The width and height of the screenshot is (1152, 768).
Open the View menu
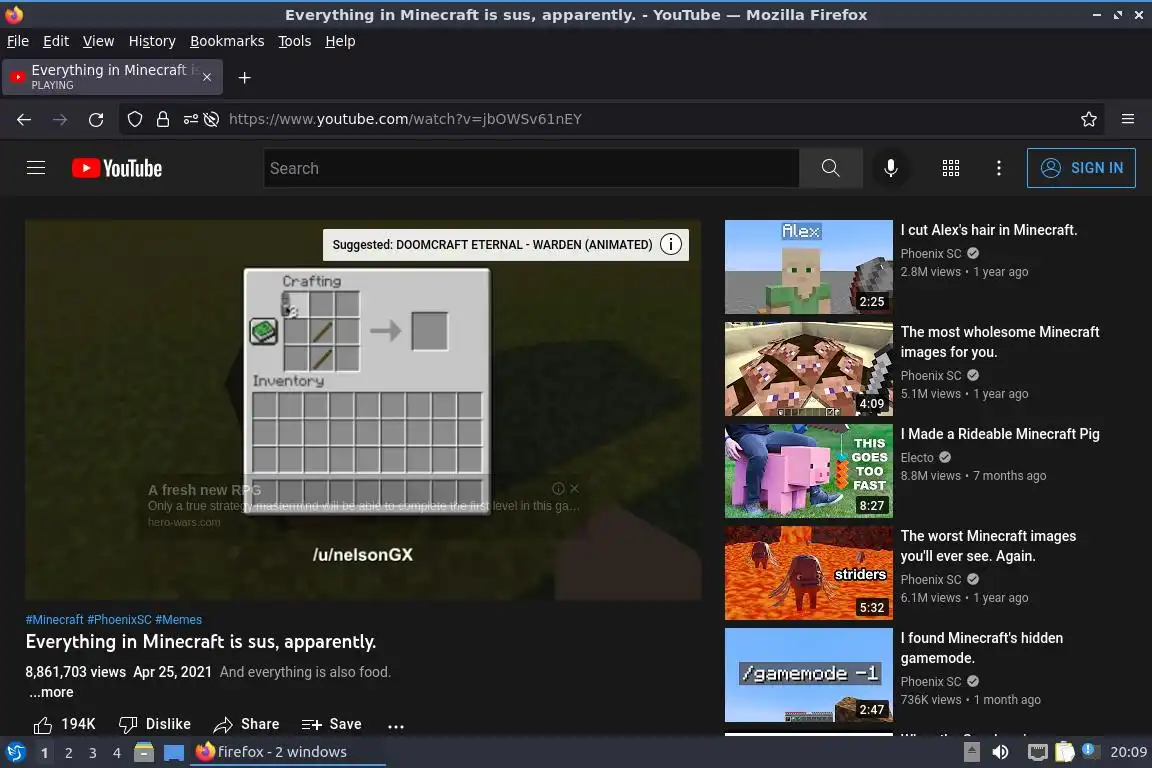coord(98,41)
